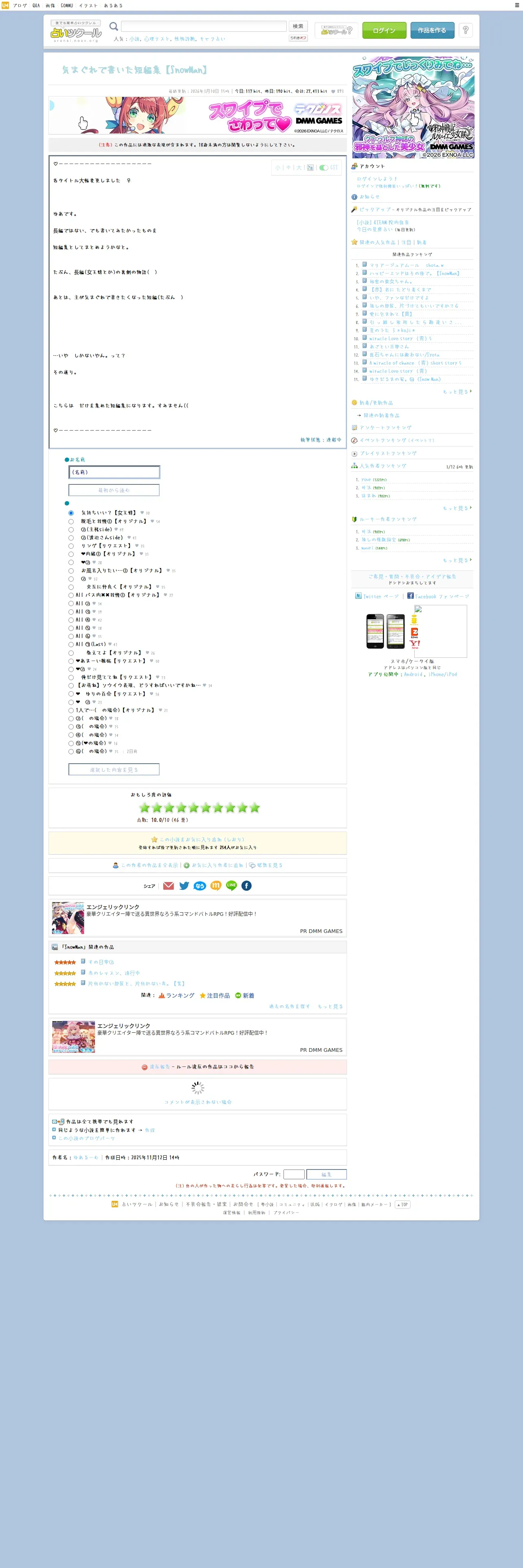
Task: Click the magnifier search icon in the header
Action: coord(113,27)
